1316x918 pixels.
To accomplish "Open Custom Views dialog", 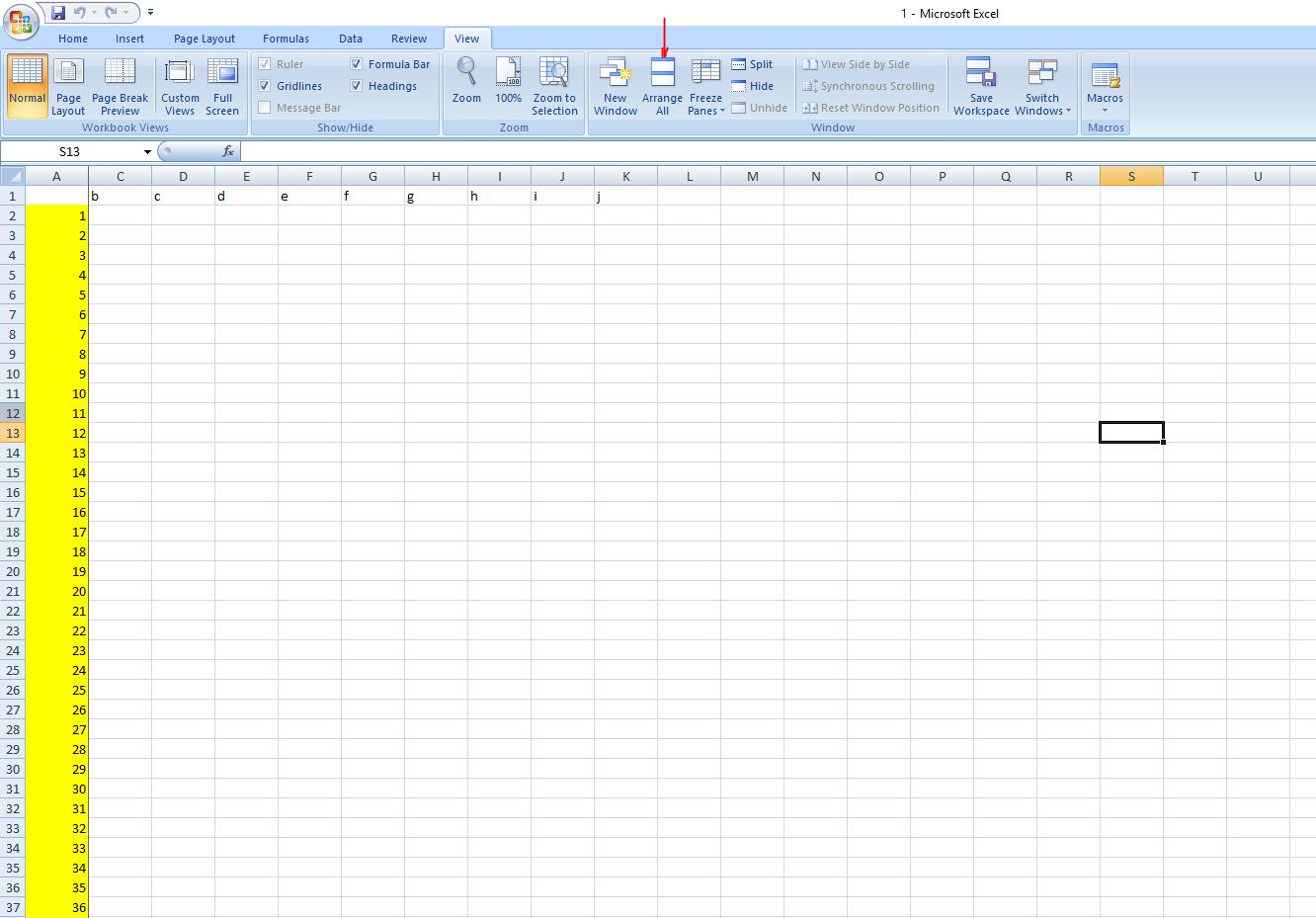I will pyautogui.click(x=180, y=85).
